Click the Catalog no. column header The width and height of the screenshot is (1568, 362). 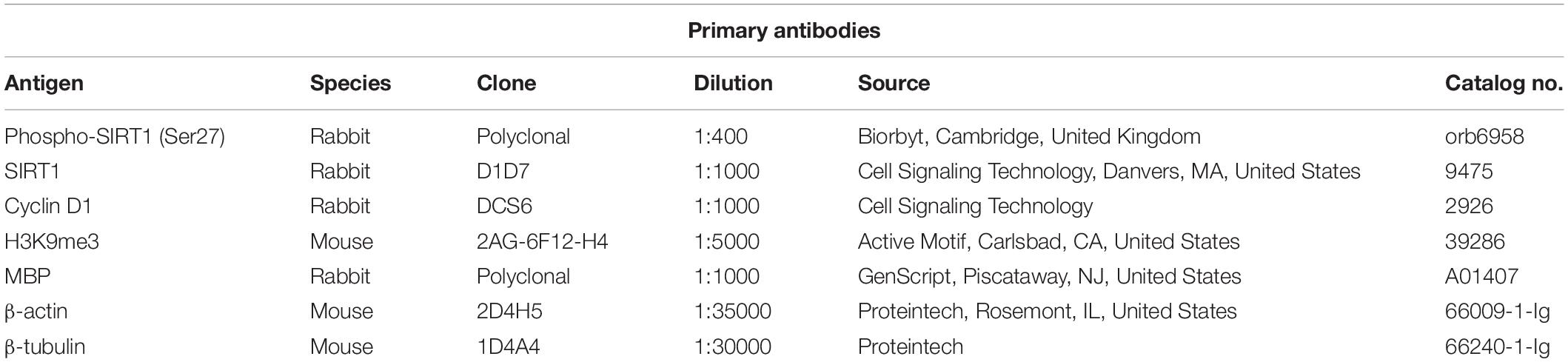tap(1504, 83)
